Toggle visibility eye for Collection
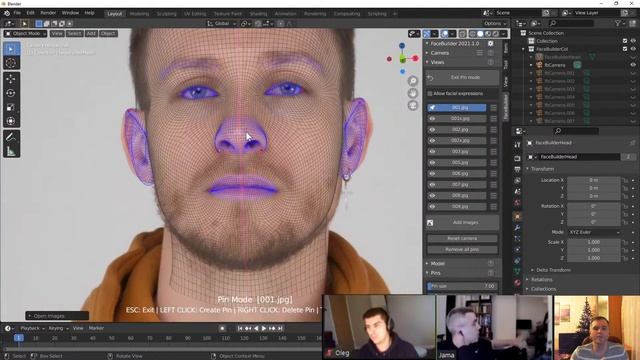This screenshot has width=640, height=360. (633, 41)
